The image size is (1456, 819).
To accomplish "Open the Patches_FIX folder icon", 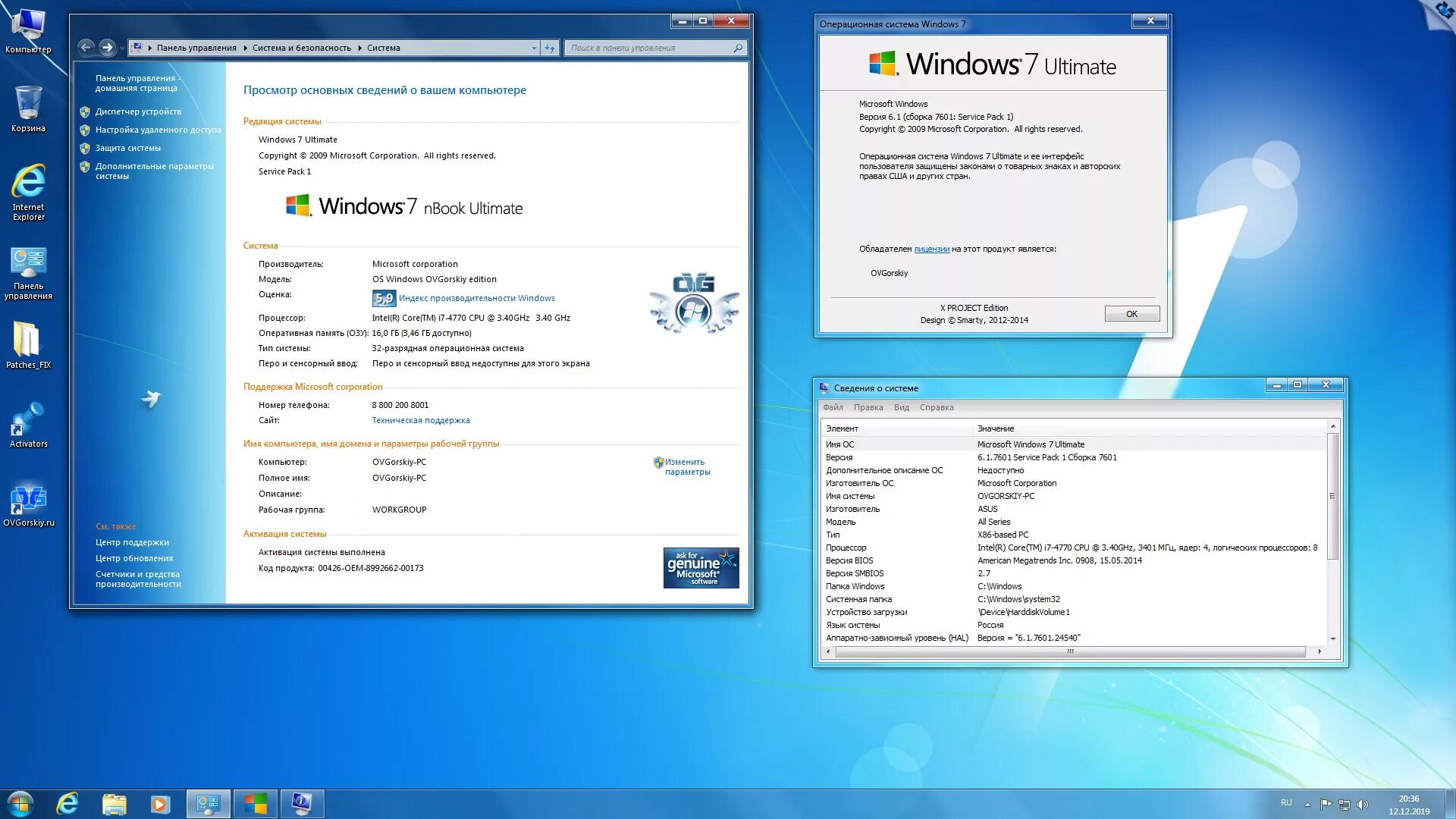I will 28,345.
